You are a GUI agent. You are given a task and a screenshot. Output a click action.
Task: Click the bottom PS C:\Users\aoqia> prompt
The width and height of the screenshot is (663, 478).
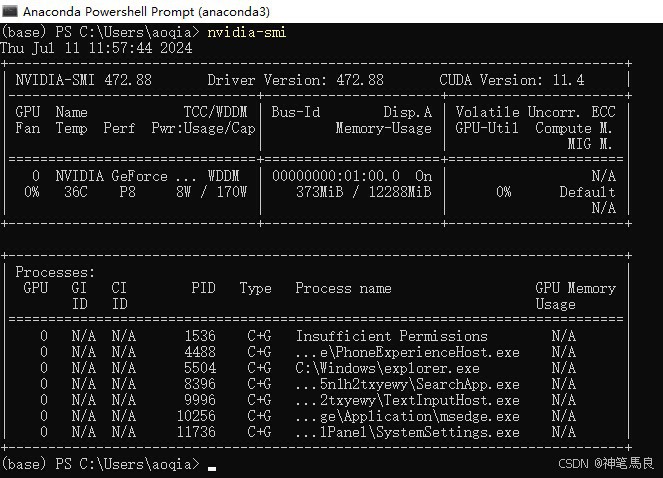click(100, 464)
